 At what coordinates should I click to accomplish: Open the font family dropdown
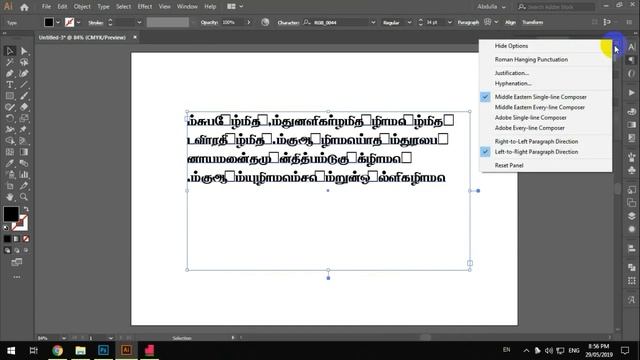pyautogui.click(x=373, y=22)
